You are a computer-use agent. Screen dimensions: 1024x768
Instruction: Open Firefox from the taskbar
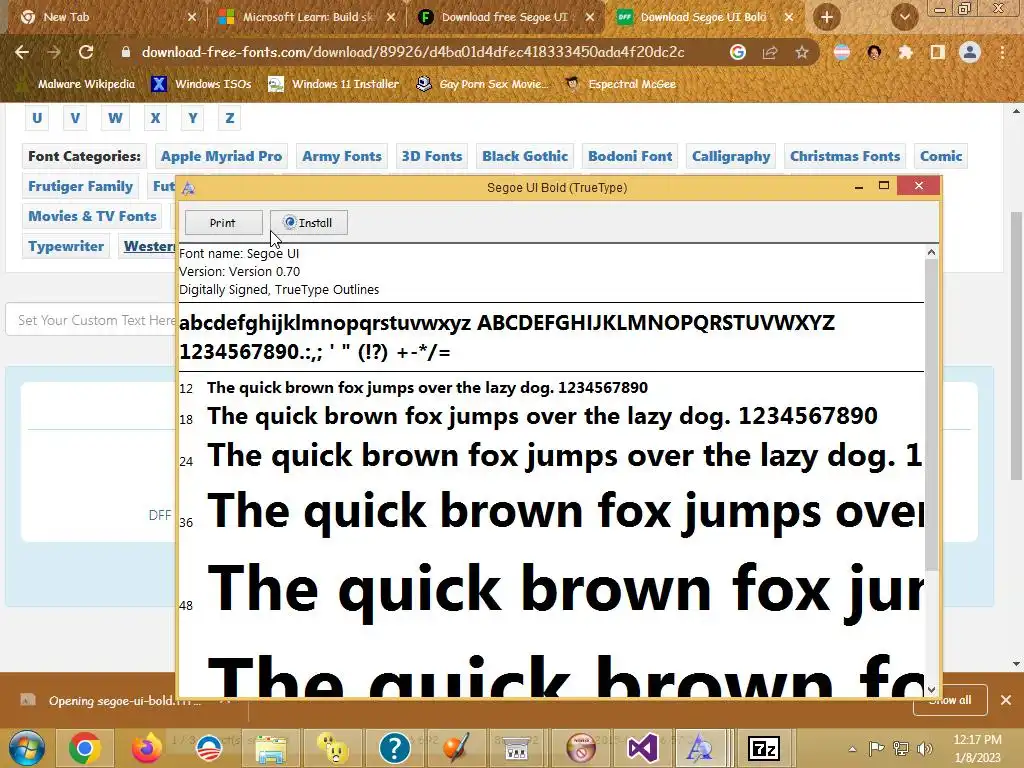click(146, 748)
